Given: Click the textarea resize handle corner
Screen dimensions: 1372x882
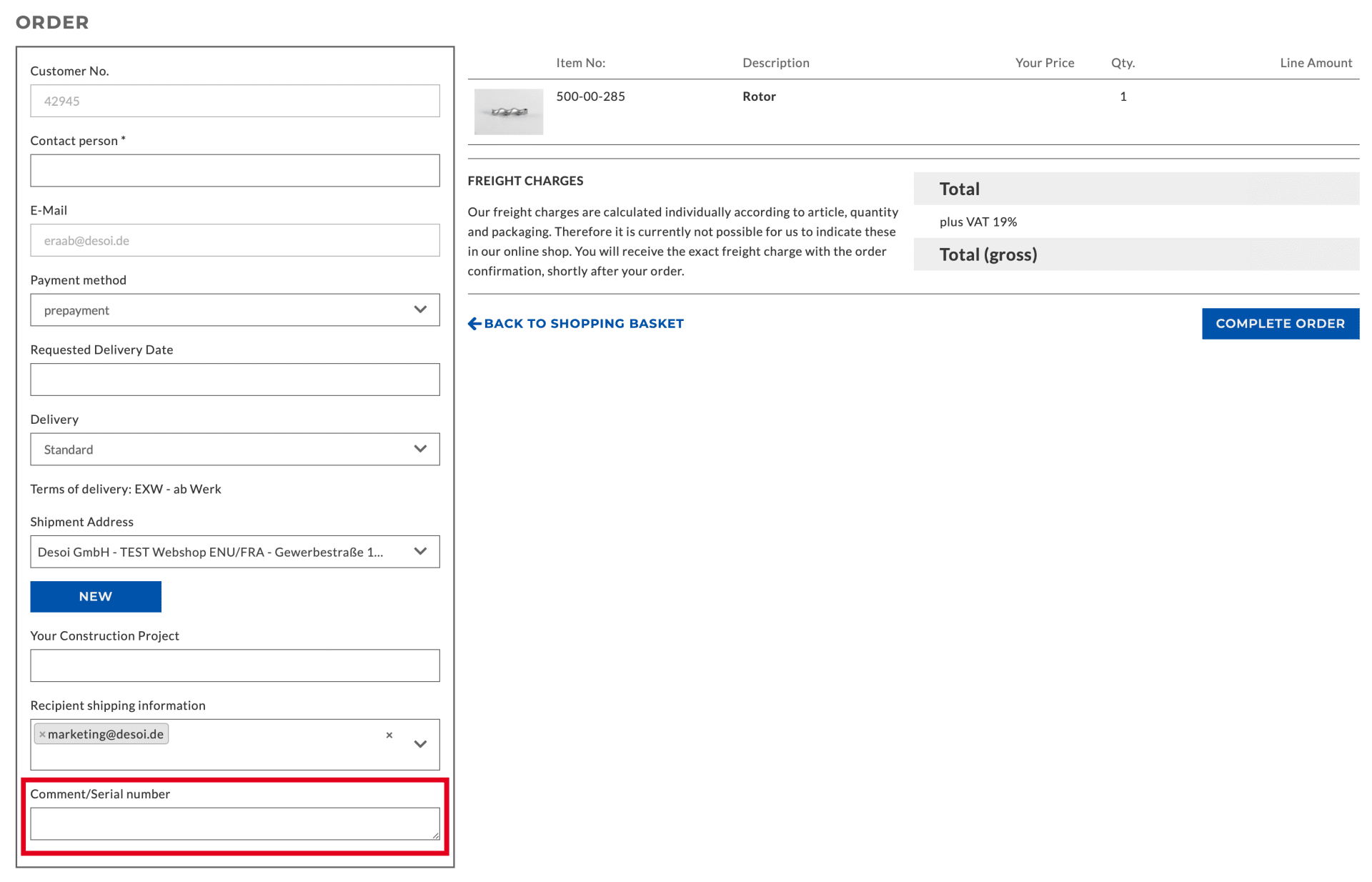Looking at the screenshot, I should click(x=436, y=836).
